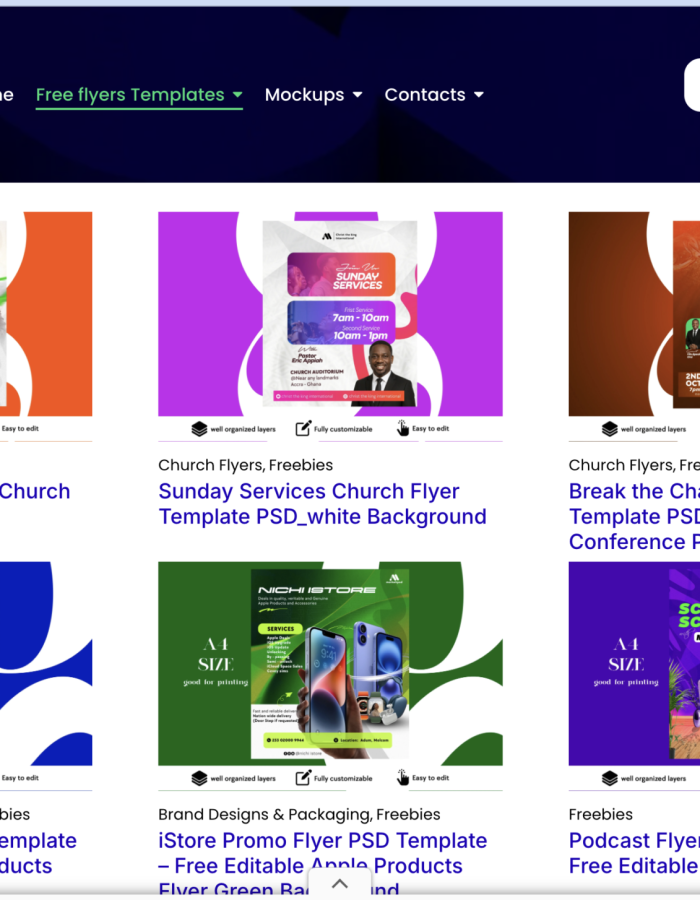Open the green Nichi iStore flyer thumbnail
The height and width of the screenshot is (900, 700).
330,664
